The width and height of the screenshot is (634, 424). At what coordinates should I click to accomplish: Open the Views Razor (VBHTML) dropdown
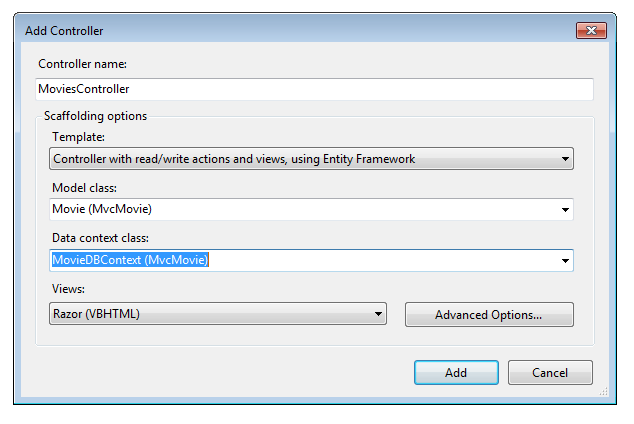point(210,314)
